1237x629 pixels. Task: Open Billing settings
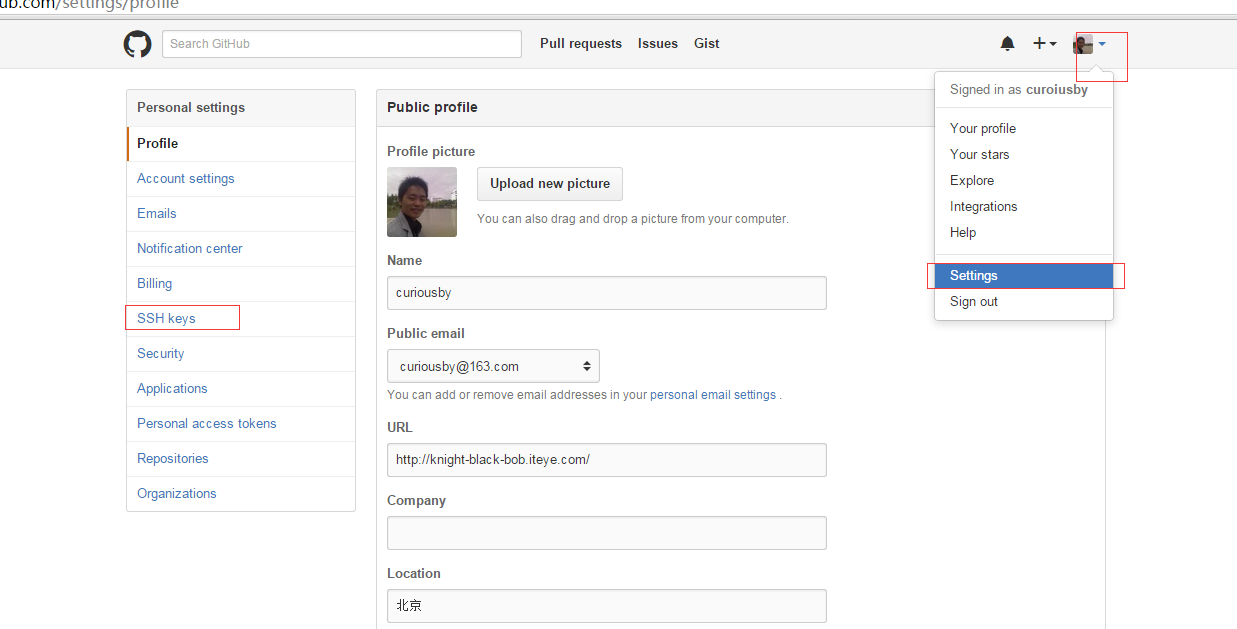[x=241, y=284]
